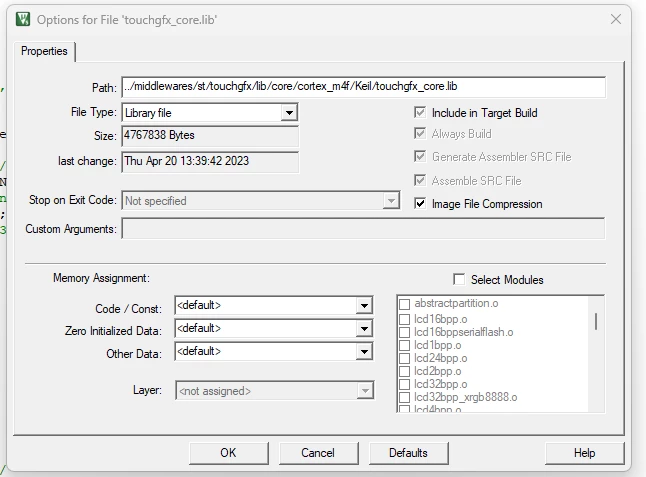Confirm changes with the OK button
The width and height of the screenshot is (646, 477).
[x=229, y=453]
